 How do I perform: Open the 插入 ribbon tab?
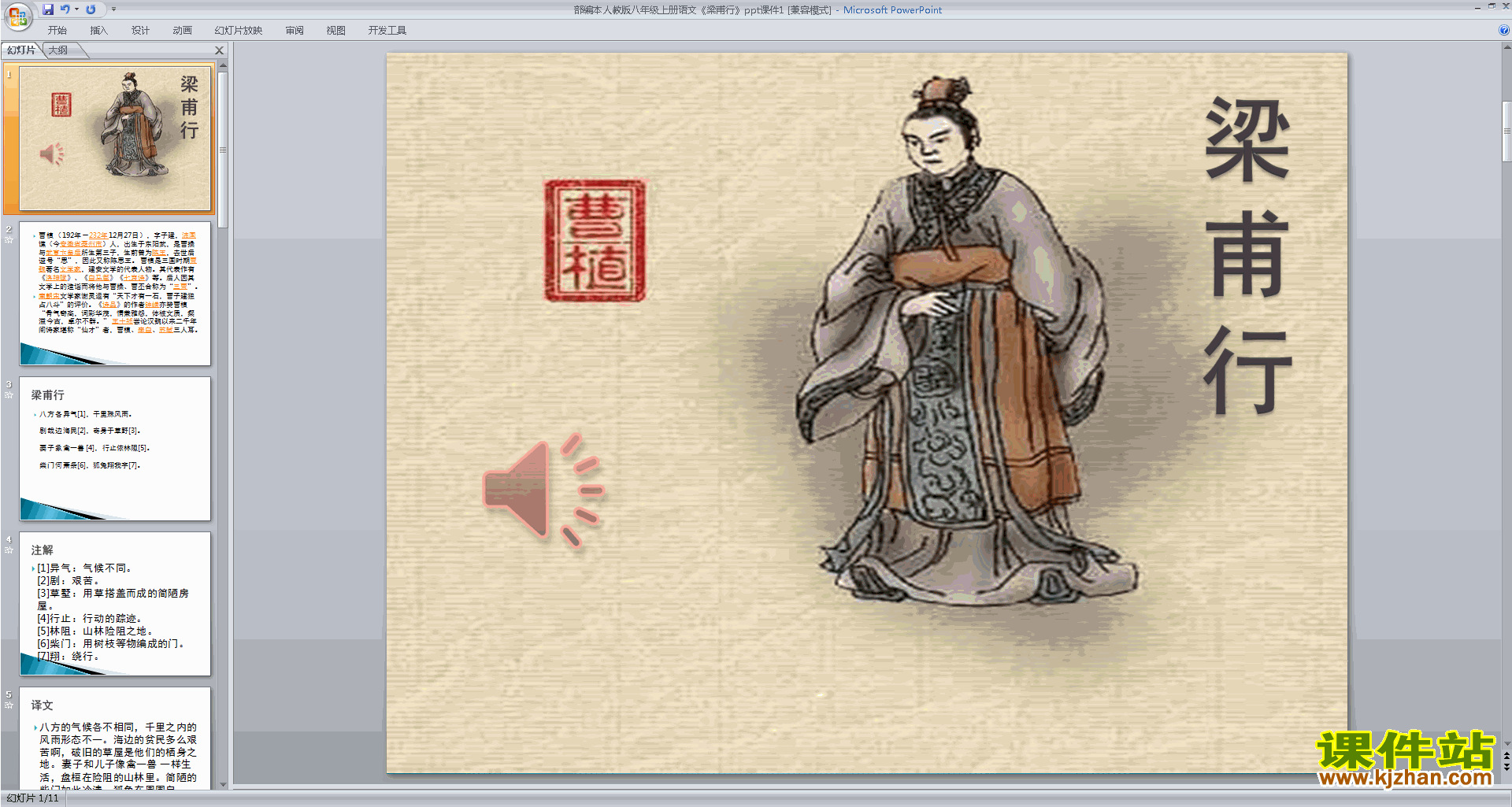tap(98, 31)
